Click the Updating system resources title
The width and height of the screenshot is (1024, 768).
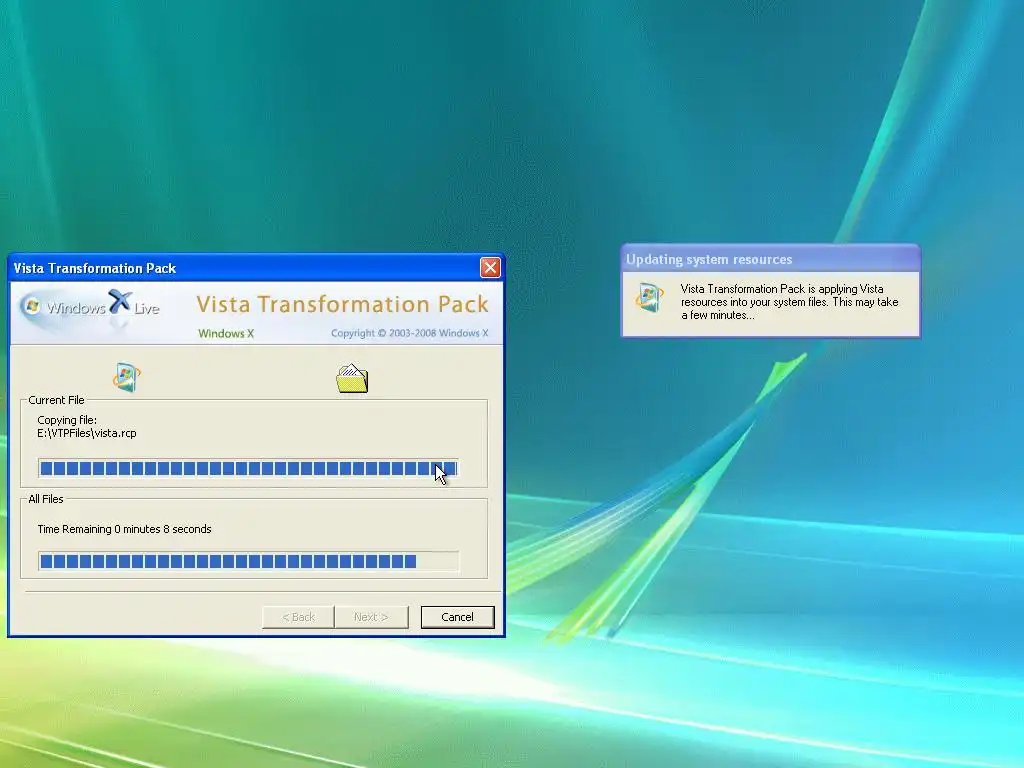pyautogui.click(x=709, y=259)
